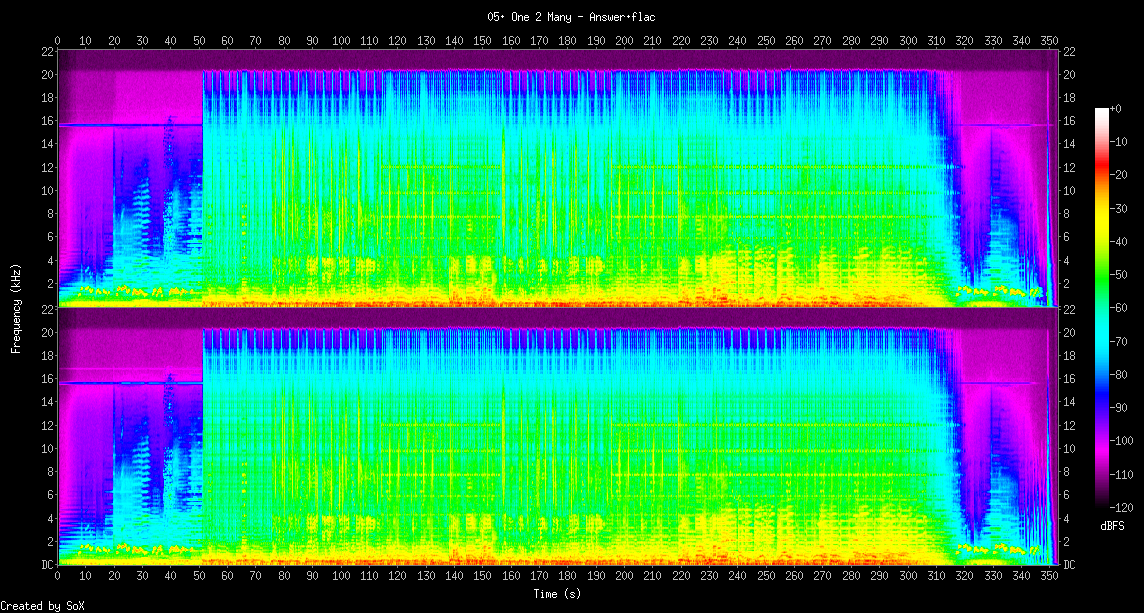The width and height of the screenshot is (1144, 613).
Task: Select the 300 second mark on the bottom time axis
Action: (x=908, y=575)
